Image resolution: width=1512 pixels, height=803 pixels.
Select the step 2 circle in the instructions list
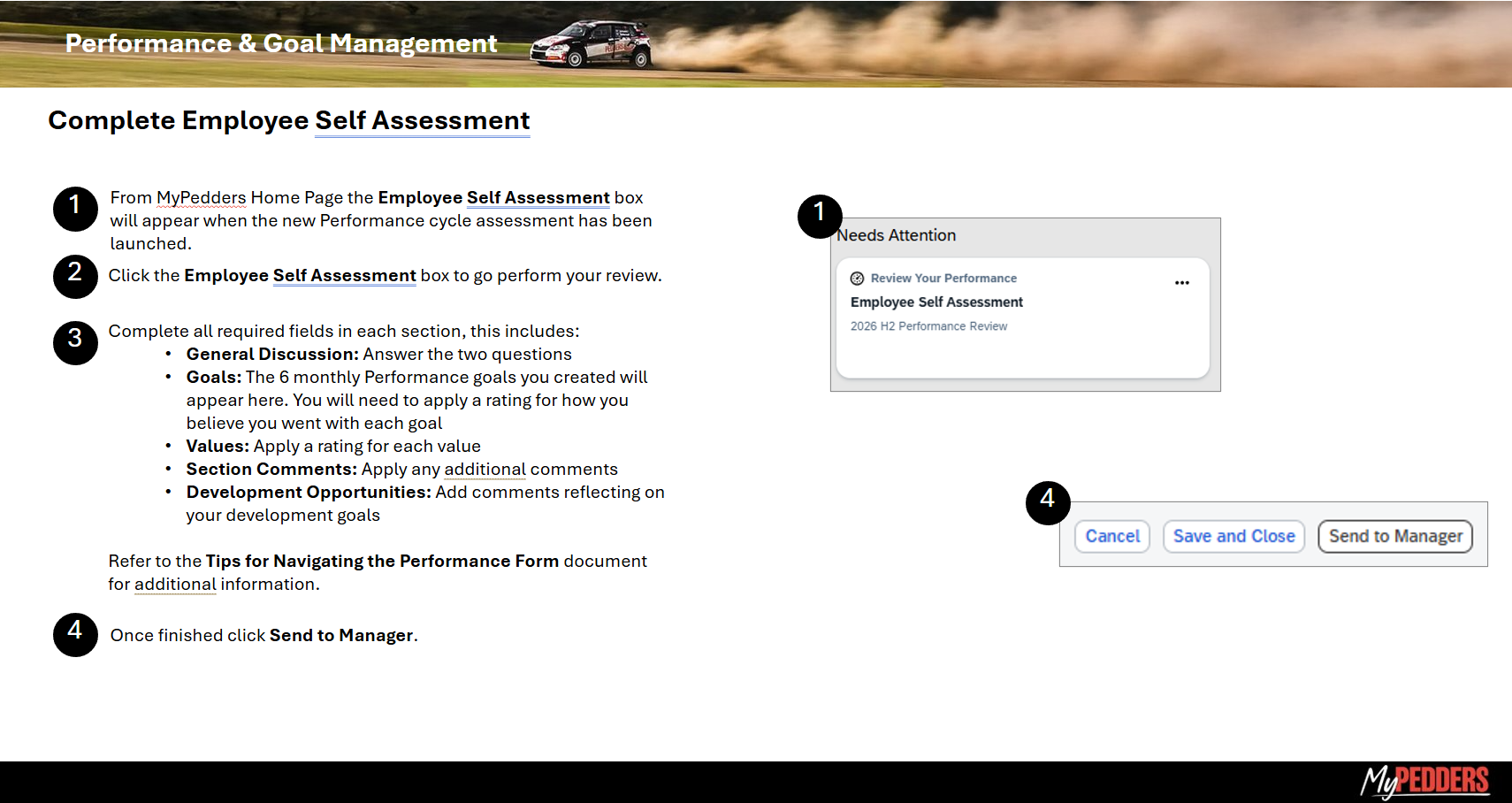(75, 276)
